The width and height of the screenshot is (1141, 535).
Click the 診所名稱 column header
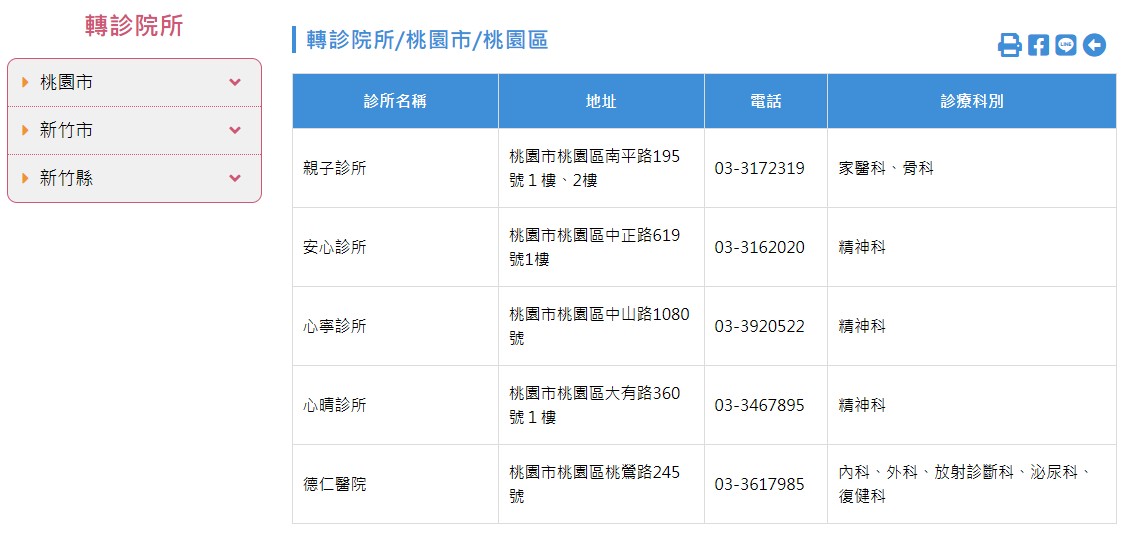click(x=395, y=101)
